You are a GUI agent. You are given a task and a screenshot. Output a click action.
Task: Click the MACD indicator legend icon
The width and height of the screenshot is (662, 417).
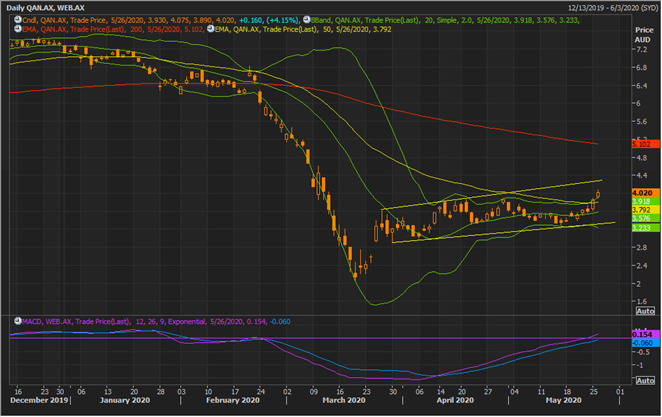tap(18, 321)
